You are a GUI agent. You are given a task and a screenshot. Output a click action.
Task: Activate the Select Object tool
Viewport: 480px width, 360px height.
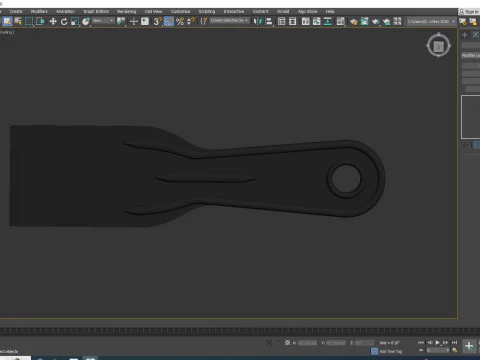point(7,22)
